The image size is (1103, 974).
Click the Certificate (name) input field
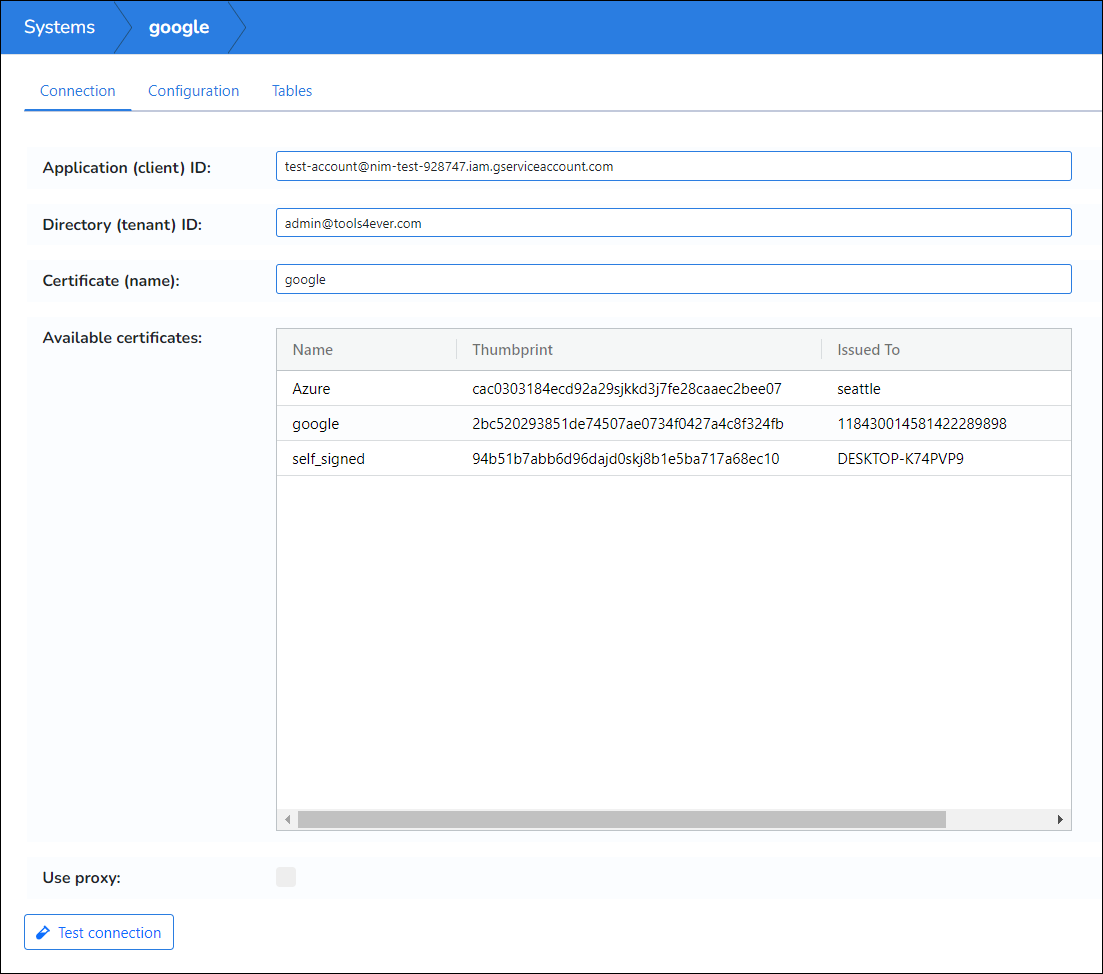point(673,280)
